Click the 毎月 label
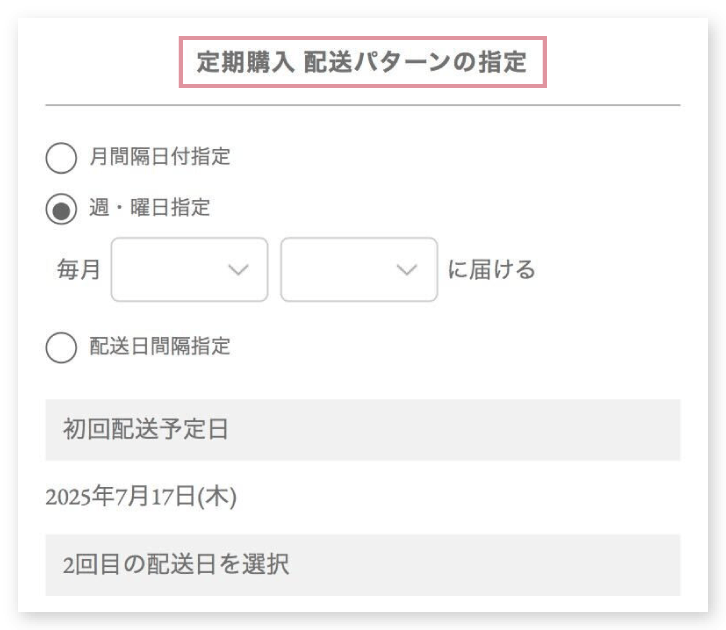Screen dimensions: 726x630 (x=79, y=270)
